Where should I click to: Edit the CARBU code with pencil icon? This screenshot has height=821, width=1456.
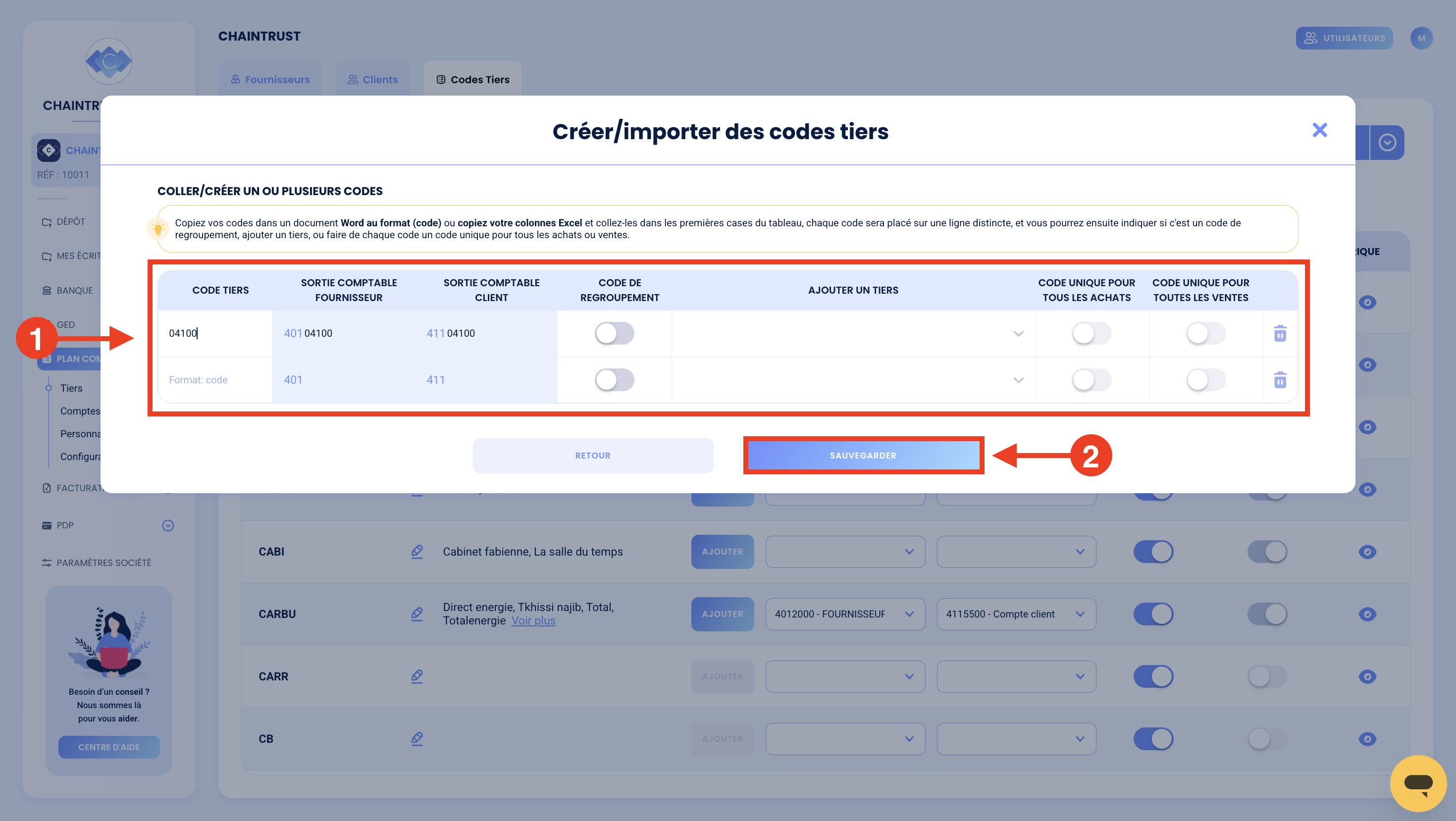coord(416,613)
